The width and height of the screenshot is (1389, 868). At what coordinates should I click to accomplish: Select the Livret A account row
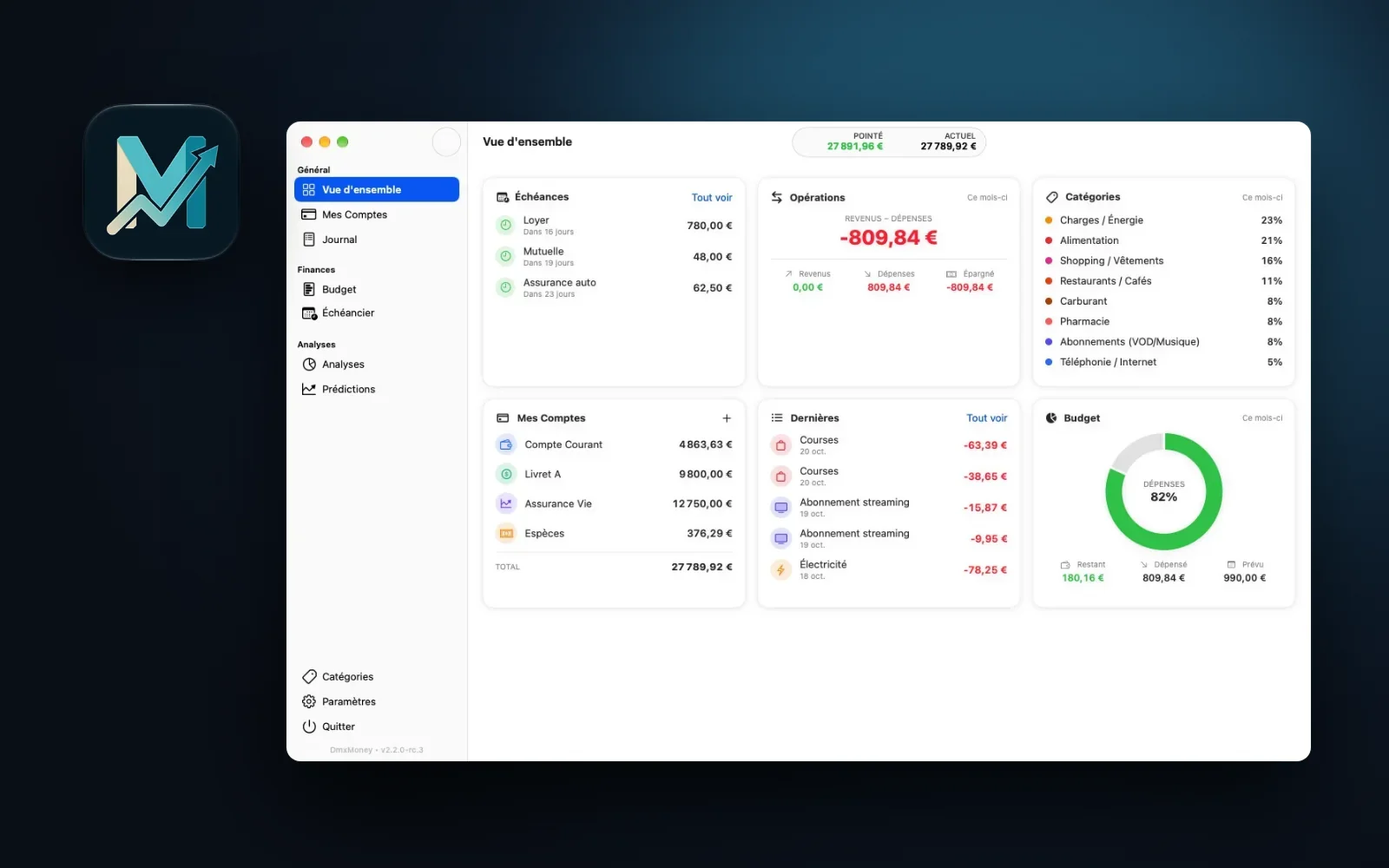click(614, 474)
